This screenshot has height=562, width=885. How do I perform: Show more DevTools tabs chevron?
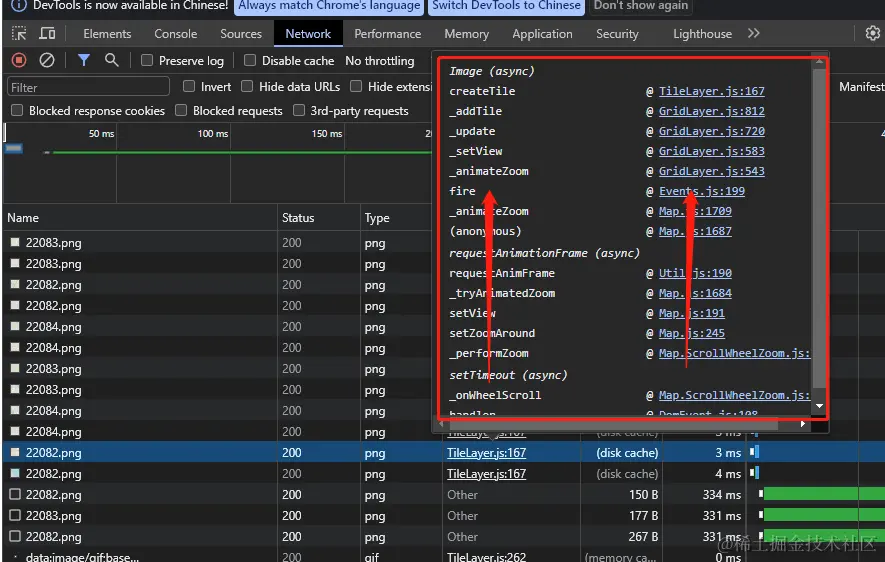click(753, 33)
